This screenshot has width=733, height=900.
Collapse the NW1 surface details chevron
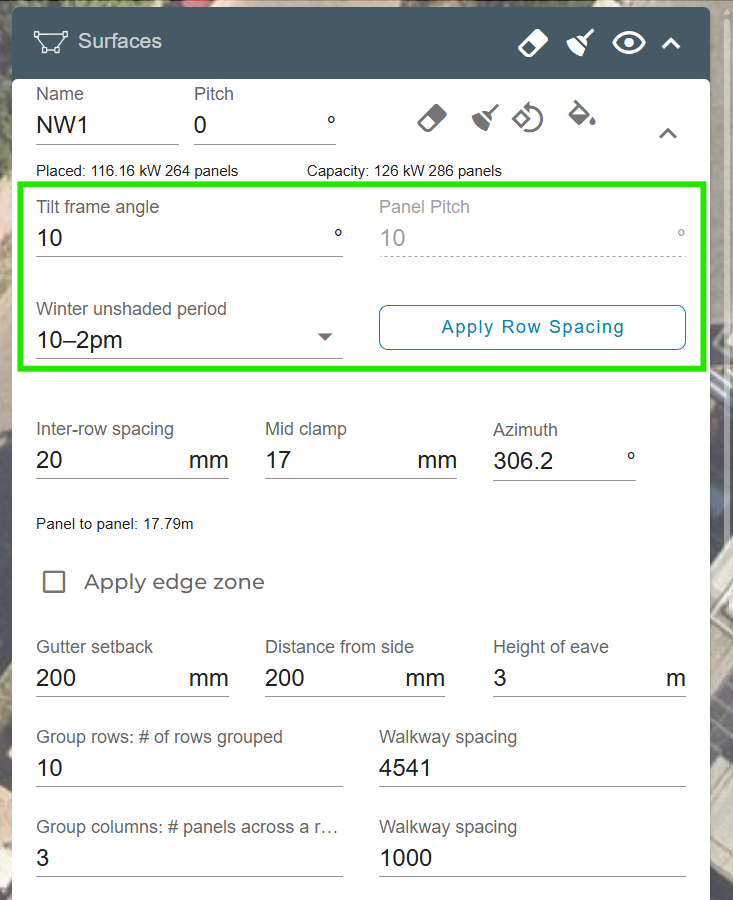(668, 133)
